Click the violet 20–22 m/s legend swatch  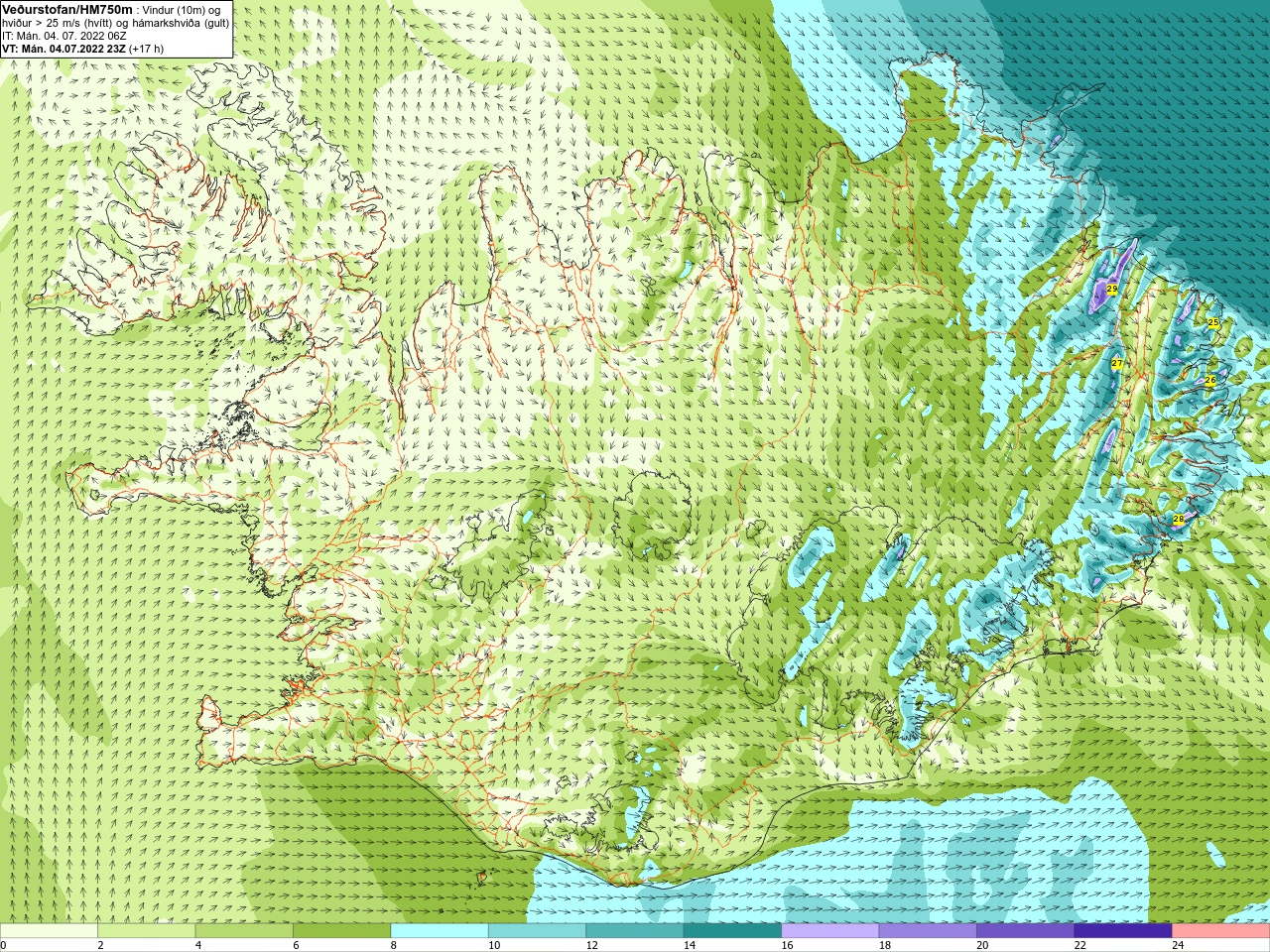1025,931
